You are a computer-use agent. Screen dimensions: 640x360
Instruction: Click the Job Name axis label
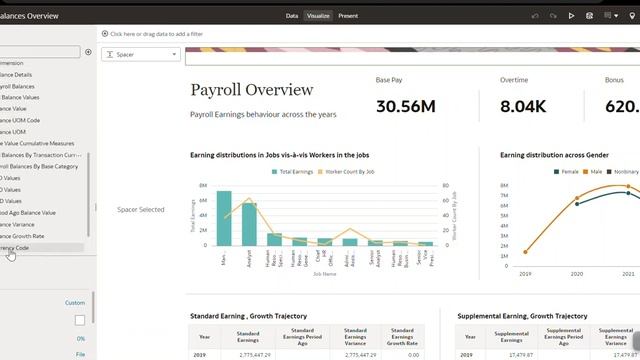[x=324, y=274]
